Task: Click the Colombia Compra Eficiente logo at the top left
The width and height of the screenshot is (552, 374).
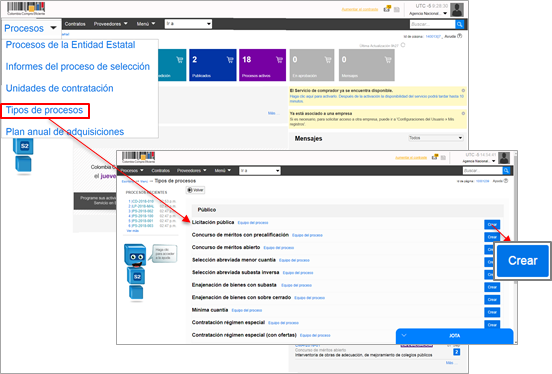Action: tap(26, 9)
